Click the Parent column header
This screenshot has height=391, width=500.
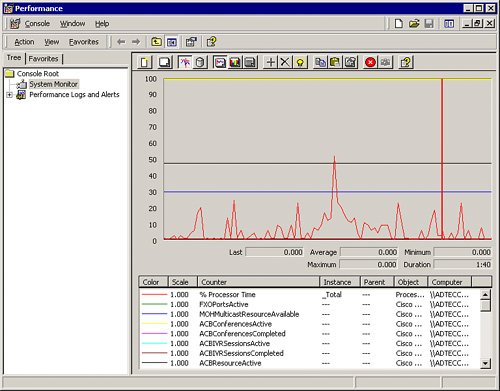coord(377,282)
